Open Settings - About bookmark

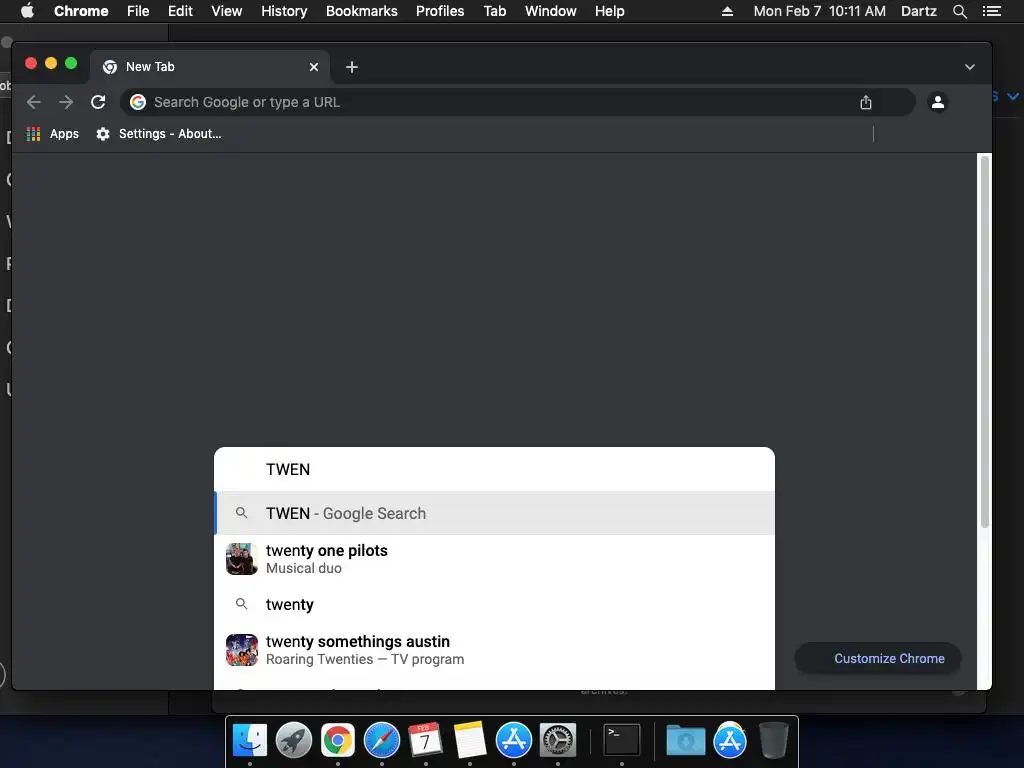pos(159,134)
